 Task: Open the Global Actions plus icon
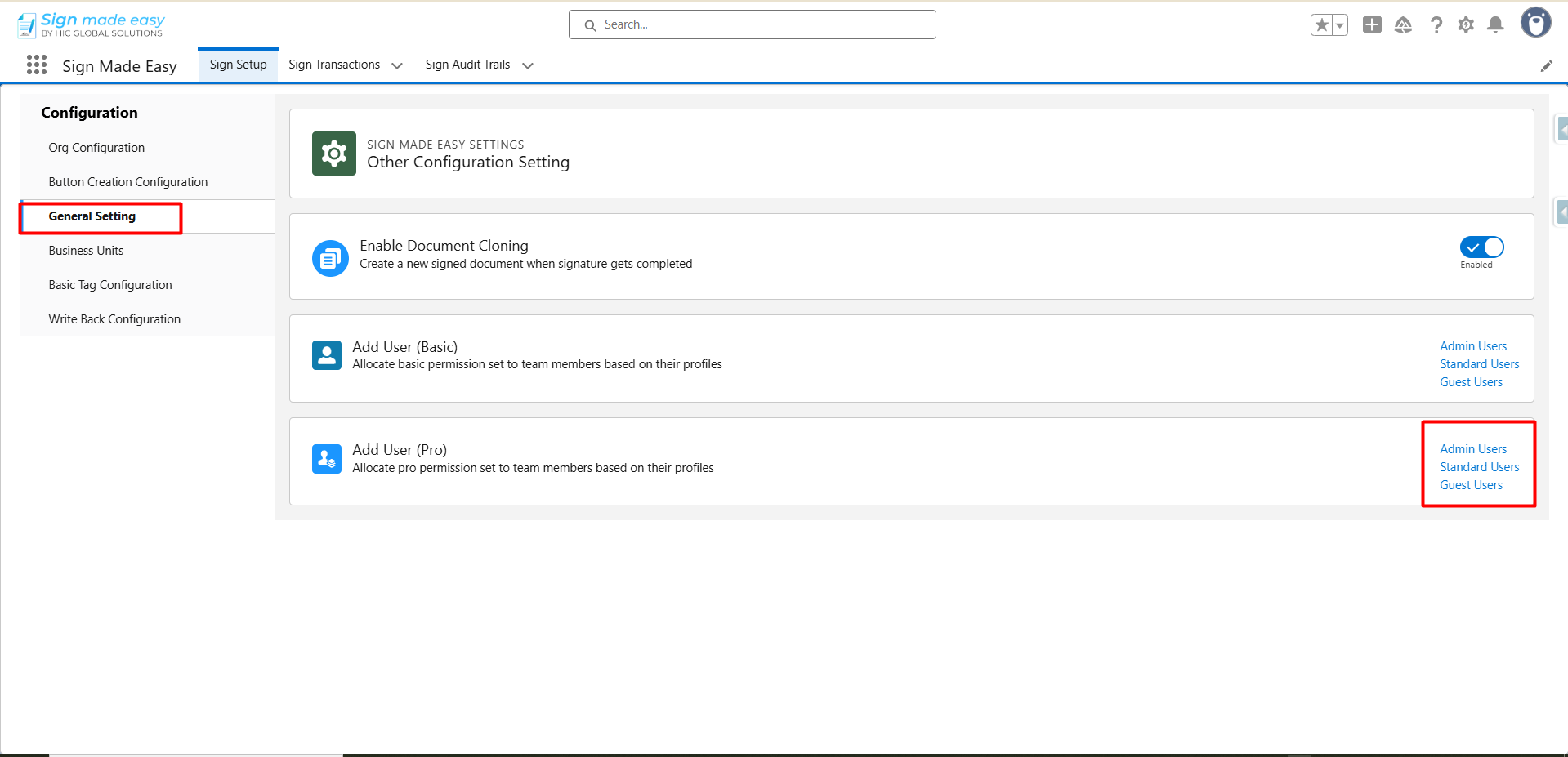tap(1372, 25)
